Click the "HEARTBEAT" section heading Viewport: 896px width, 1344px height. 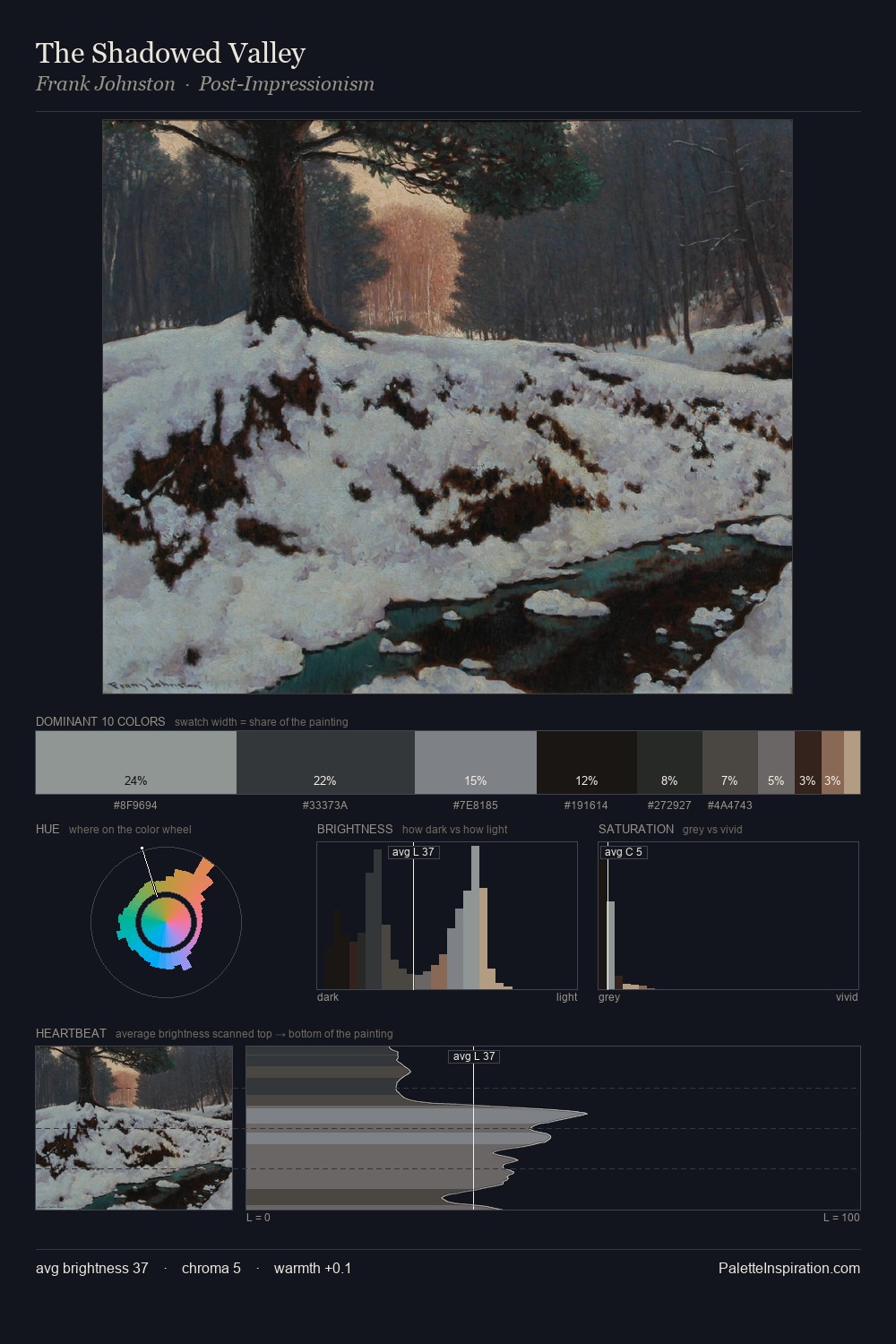click(x=71, y=1033)
